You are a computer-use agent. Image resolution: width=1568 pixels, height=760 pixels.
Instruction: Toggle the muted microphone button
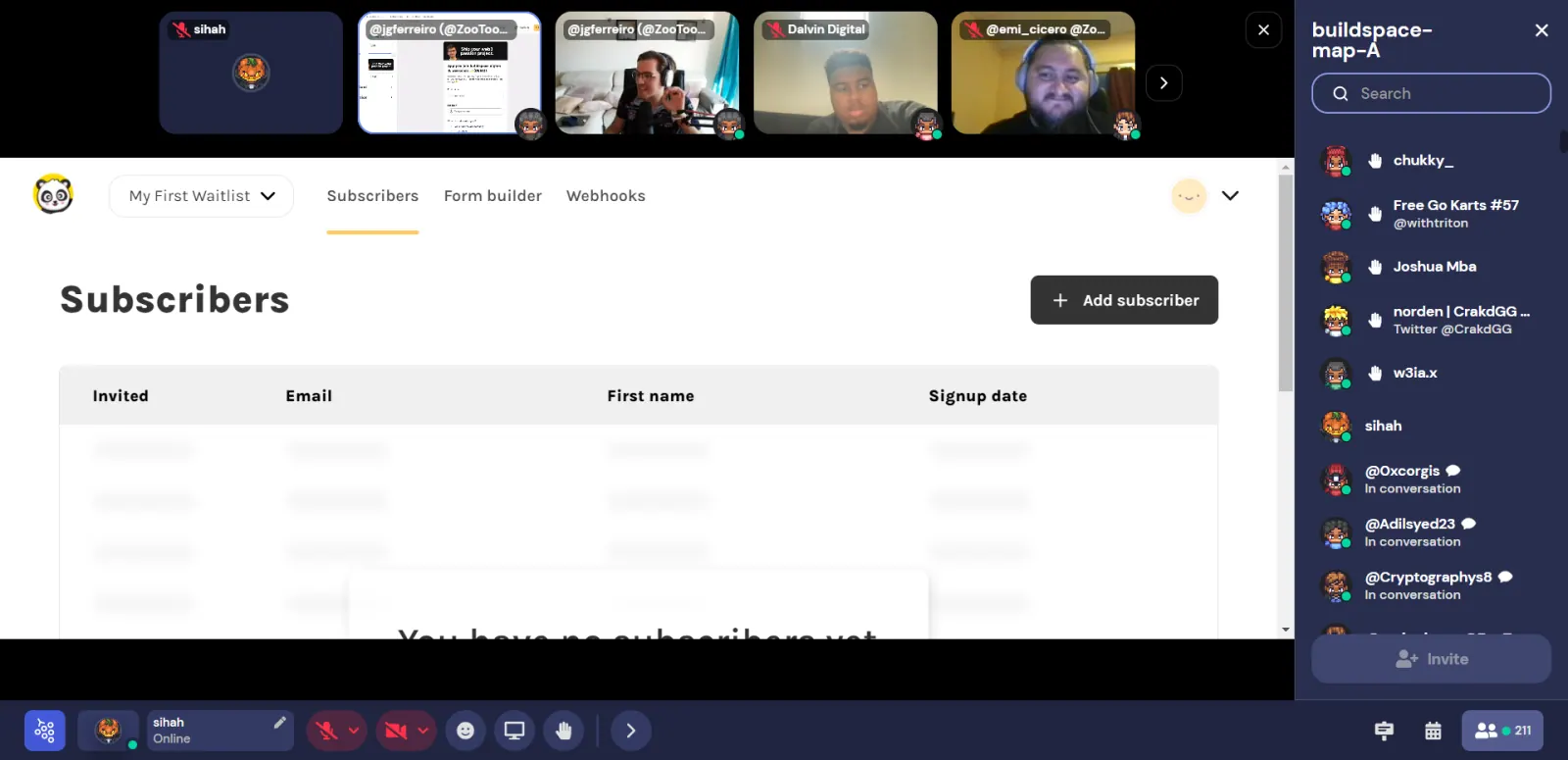click(x=327, y=731)
